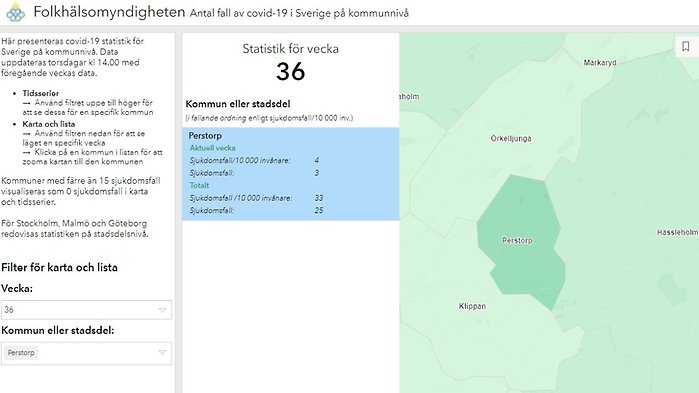Click the 'Totalt' label in Perstorp card
This screenshot has width=699, height=393.
click(199, 185)
